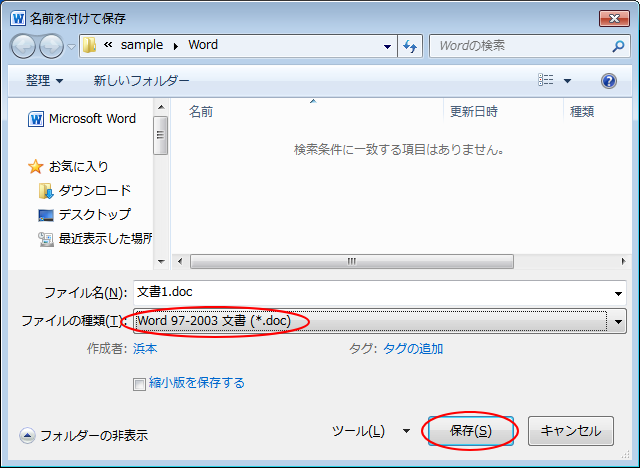Close the 名前を付けて保存 dialog

(614, 18)
